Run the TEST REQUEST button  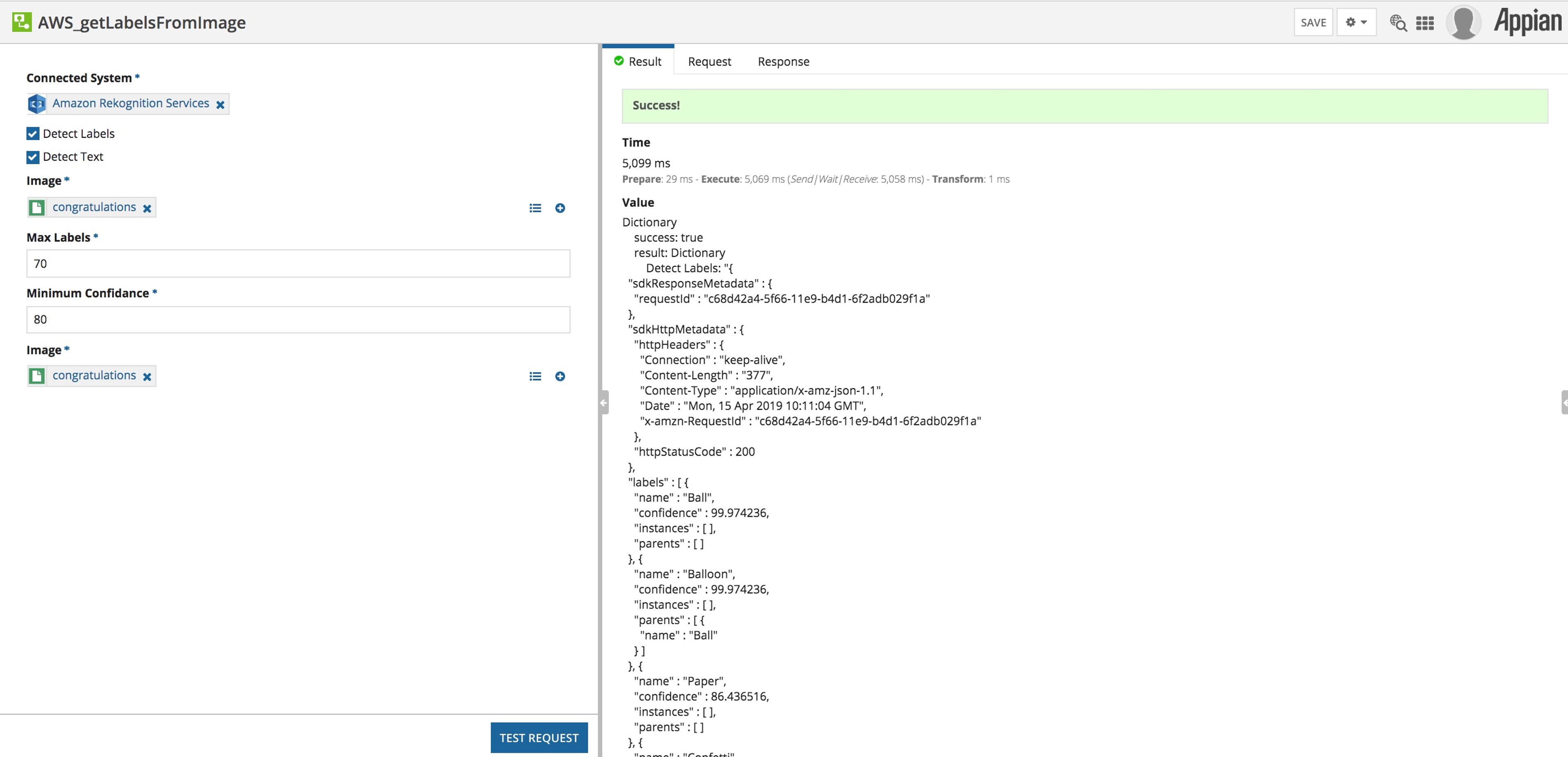point(539,737)
